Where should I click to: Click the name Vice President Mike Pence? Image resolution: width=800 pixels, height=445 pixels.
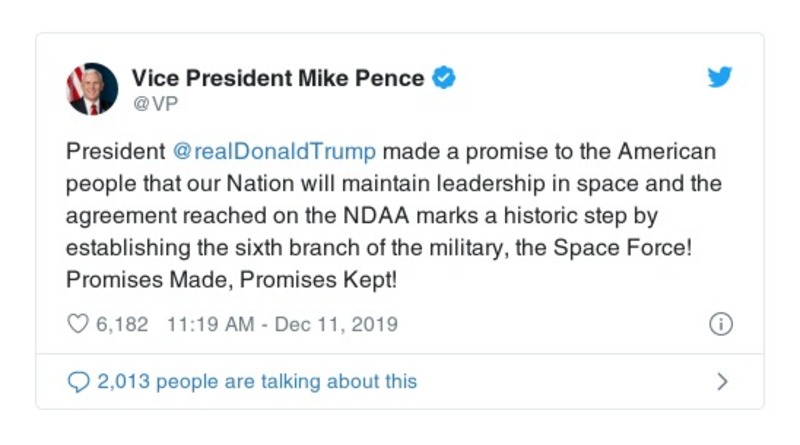[279, 78]
